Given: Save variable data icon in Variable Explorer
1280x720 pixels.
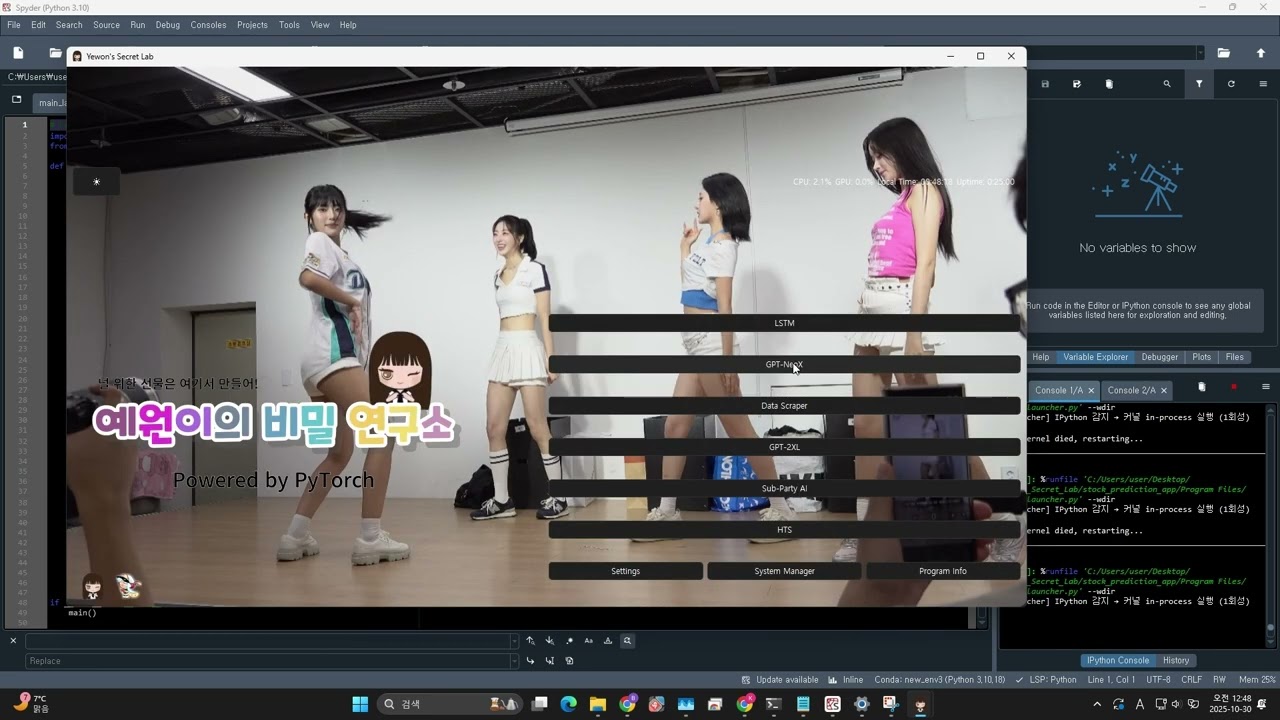Looking at the screenshot, I should 1045,84.
